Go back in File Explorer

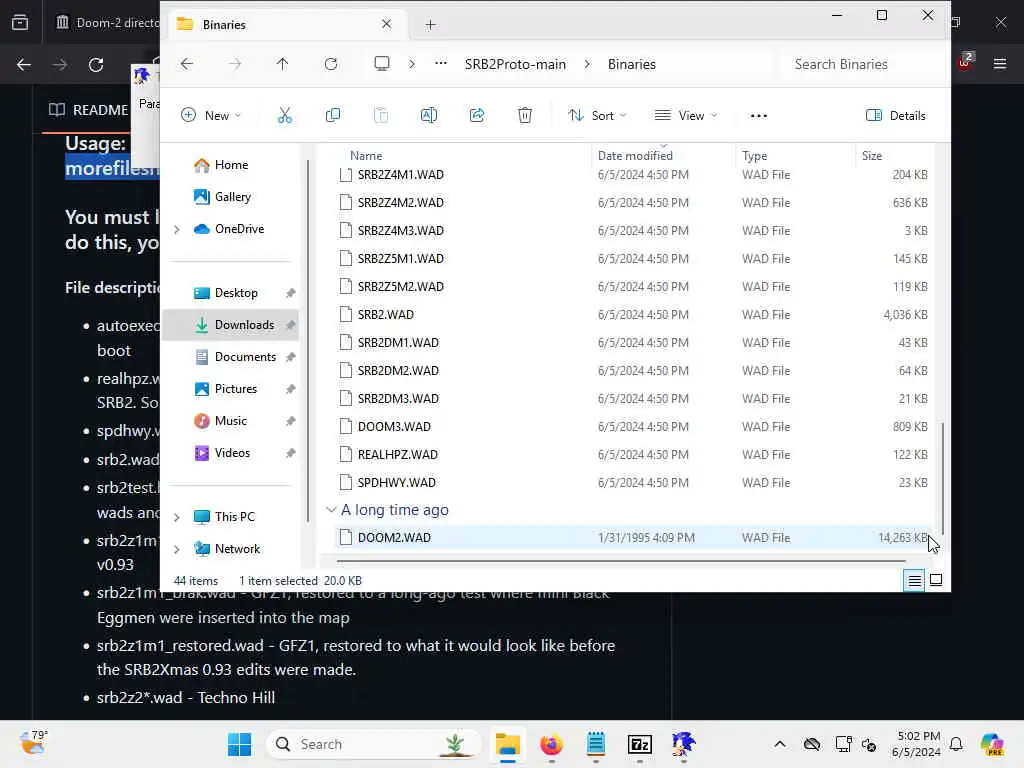pyautogui.click(x=187, y=64)
